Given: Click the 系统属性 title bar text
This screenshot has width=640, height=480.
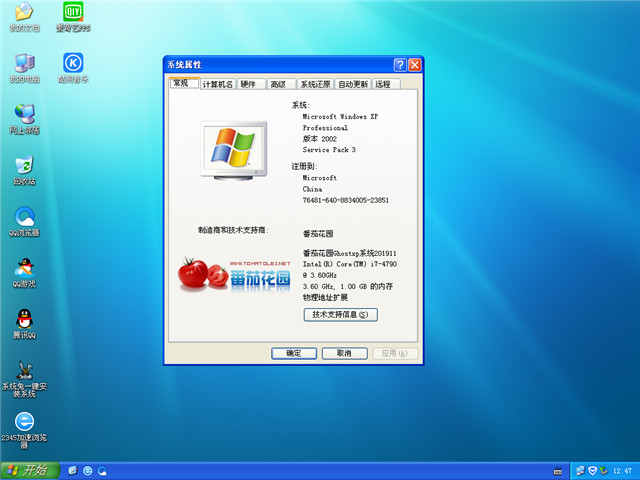Looking at the screenshot, I should click(x=184, y=64).
